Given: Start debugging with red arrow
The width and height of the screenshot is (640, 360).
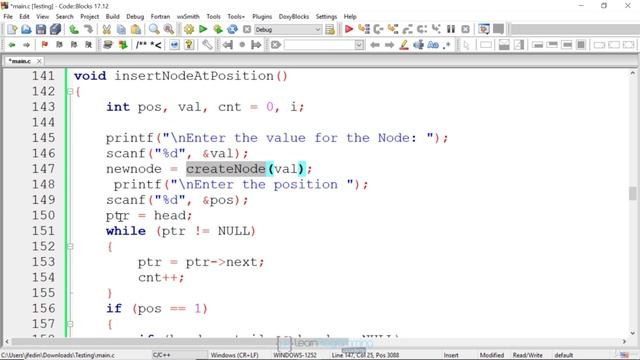Looking at the screenshot, I should click(349, 29).
